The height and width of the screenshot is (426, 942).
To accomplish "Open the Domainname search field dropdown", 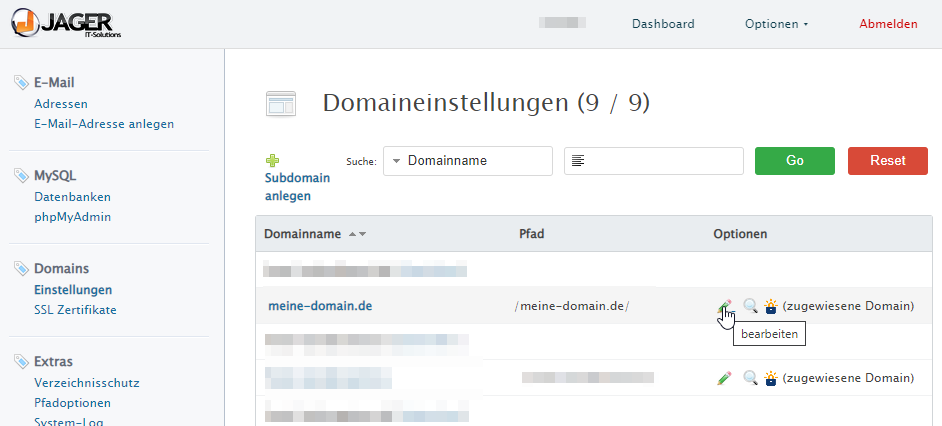I will point(467,161).
